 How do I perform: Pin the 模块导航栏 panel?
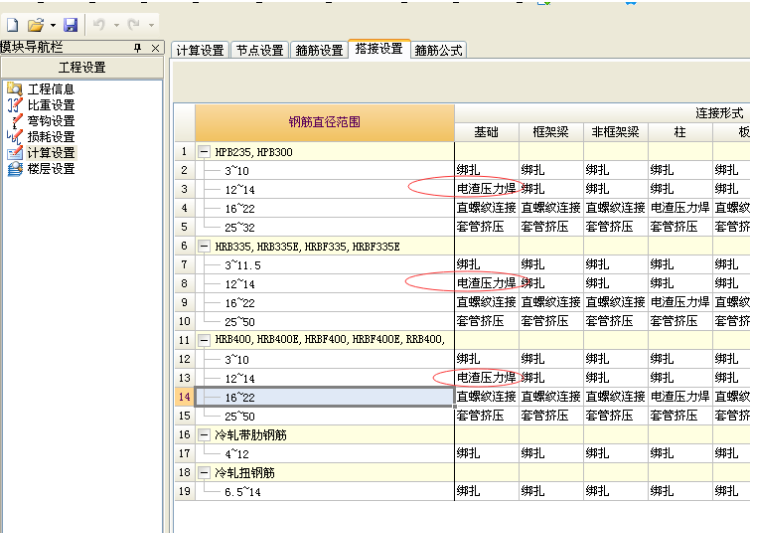pos(138,48)
